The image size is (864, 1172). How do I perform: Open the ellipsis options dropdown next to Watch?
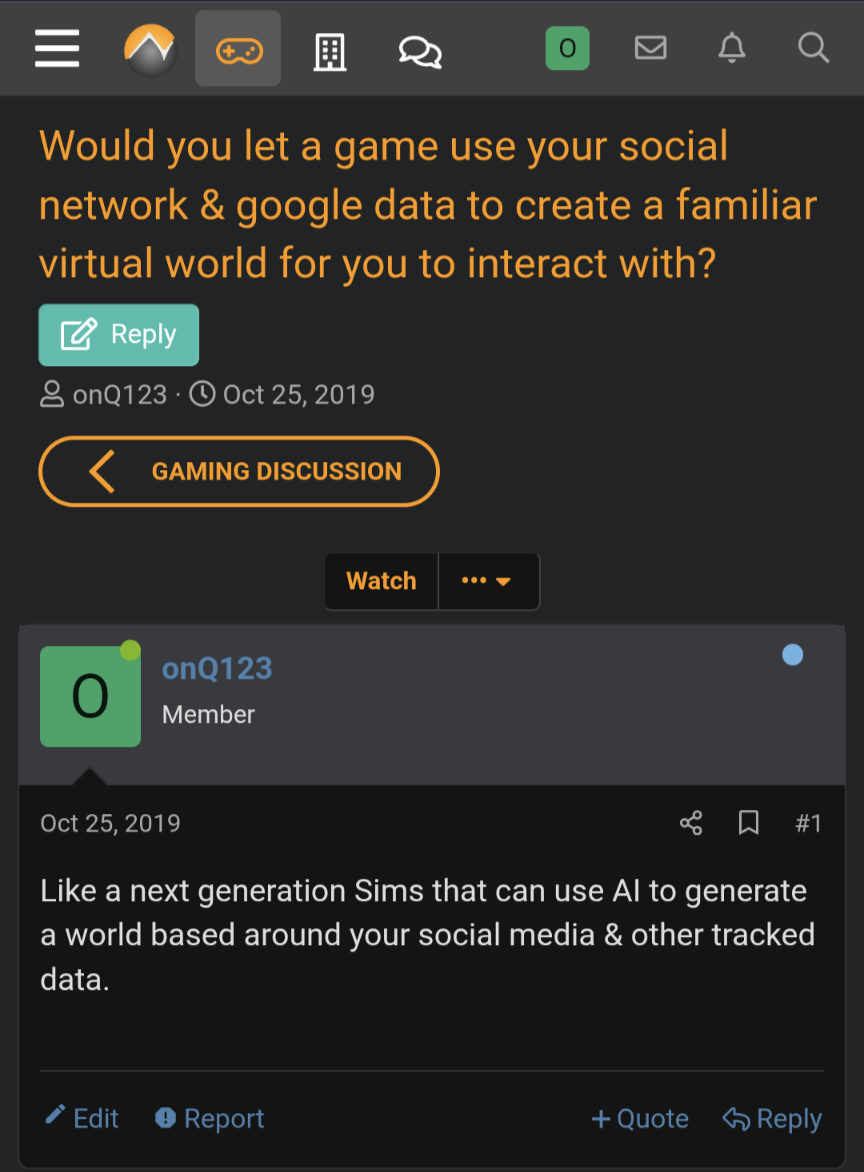pos(489,581)
